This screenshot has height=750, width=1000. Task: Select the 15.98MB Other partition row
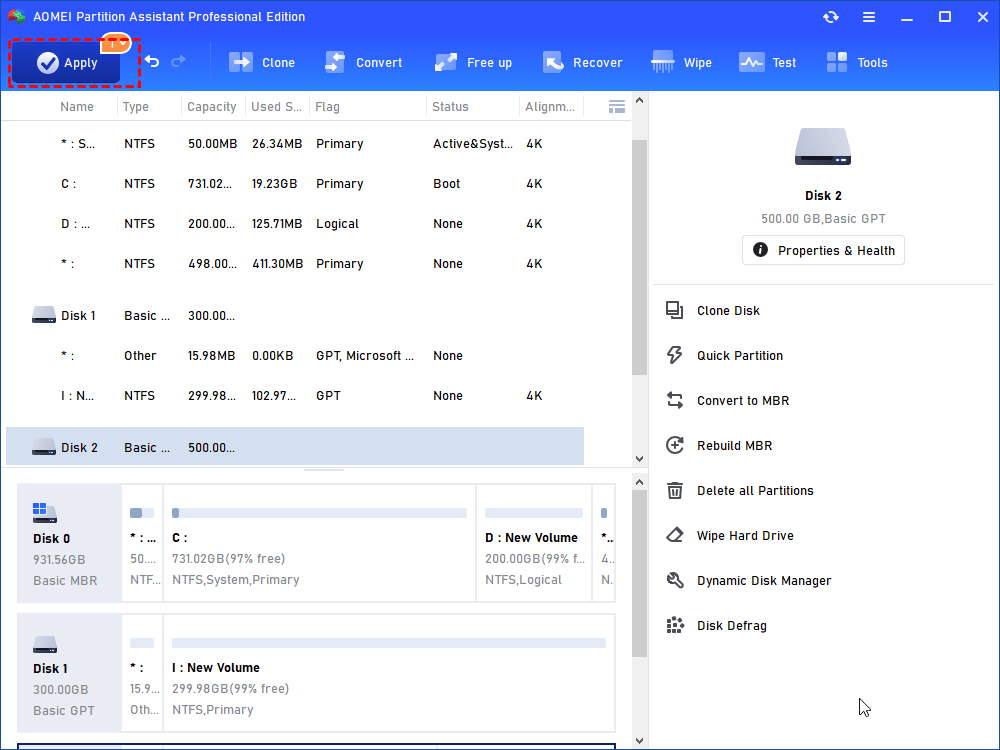(295, 356)
